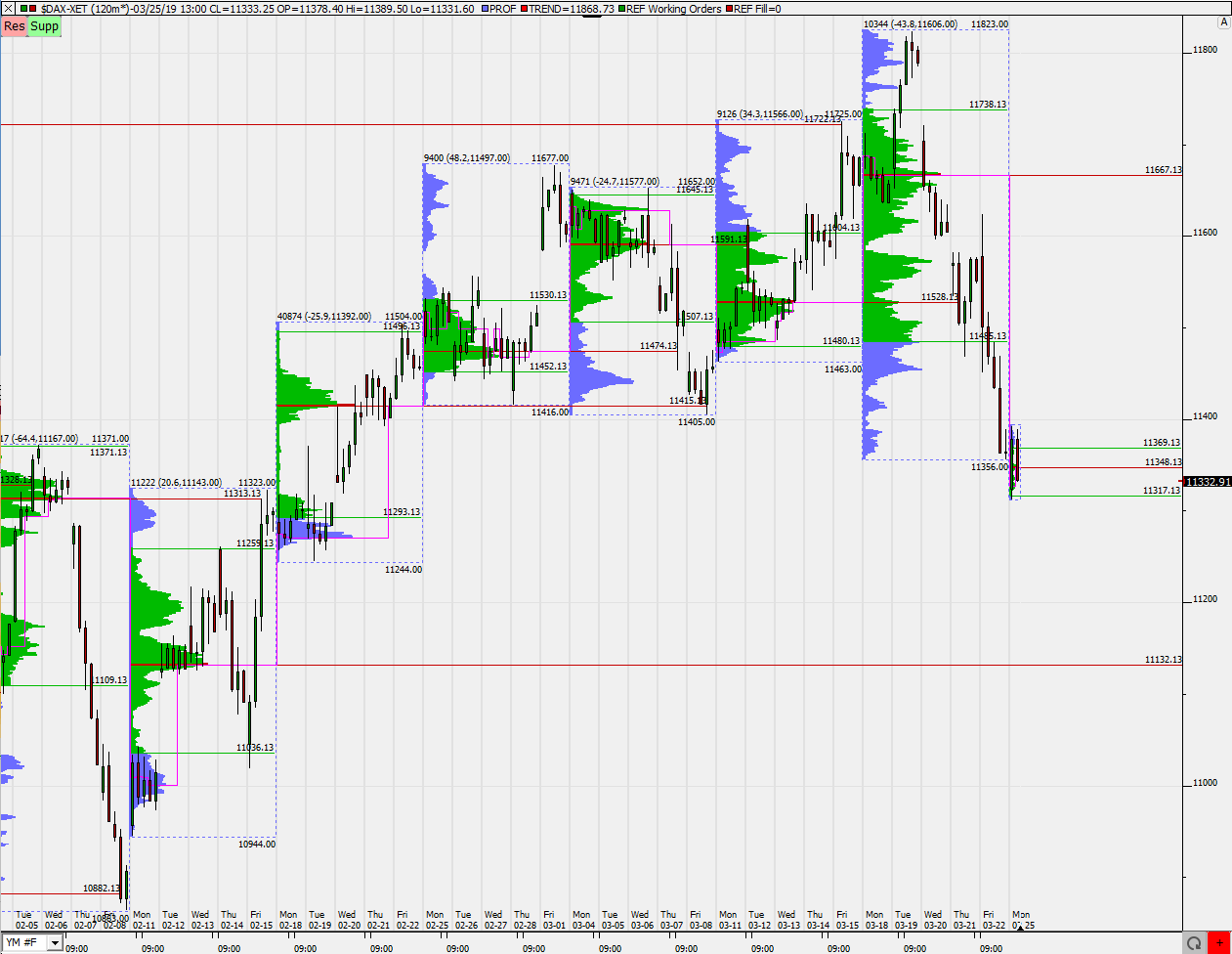Click the PROF study blue color square
The height and width of the screenshot is (954, 1232).
[486, 9]
